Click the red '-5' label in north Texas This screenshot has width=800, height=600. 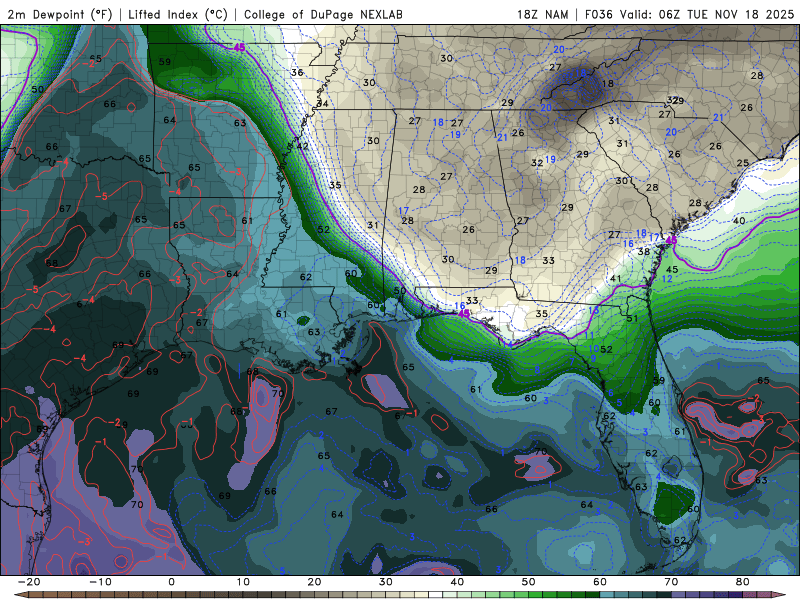pos(102,196)
